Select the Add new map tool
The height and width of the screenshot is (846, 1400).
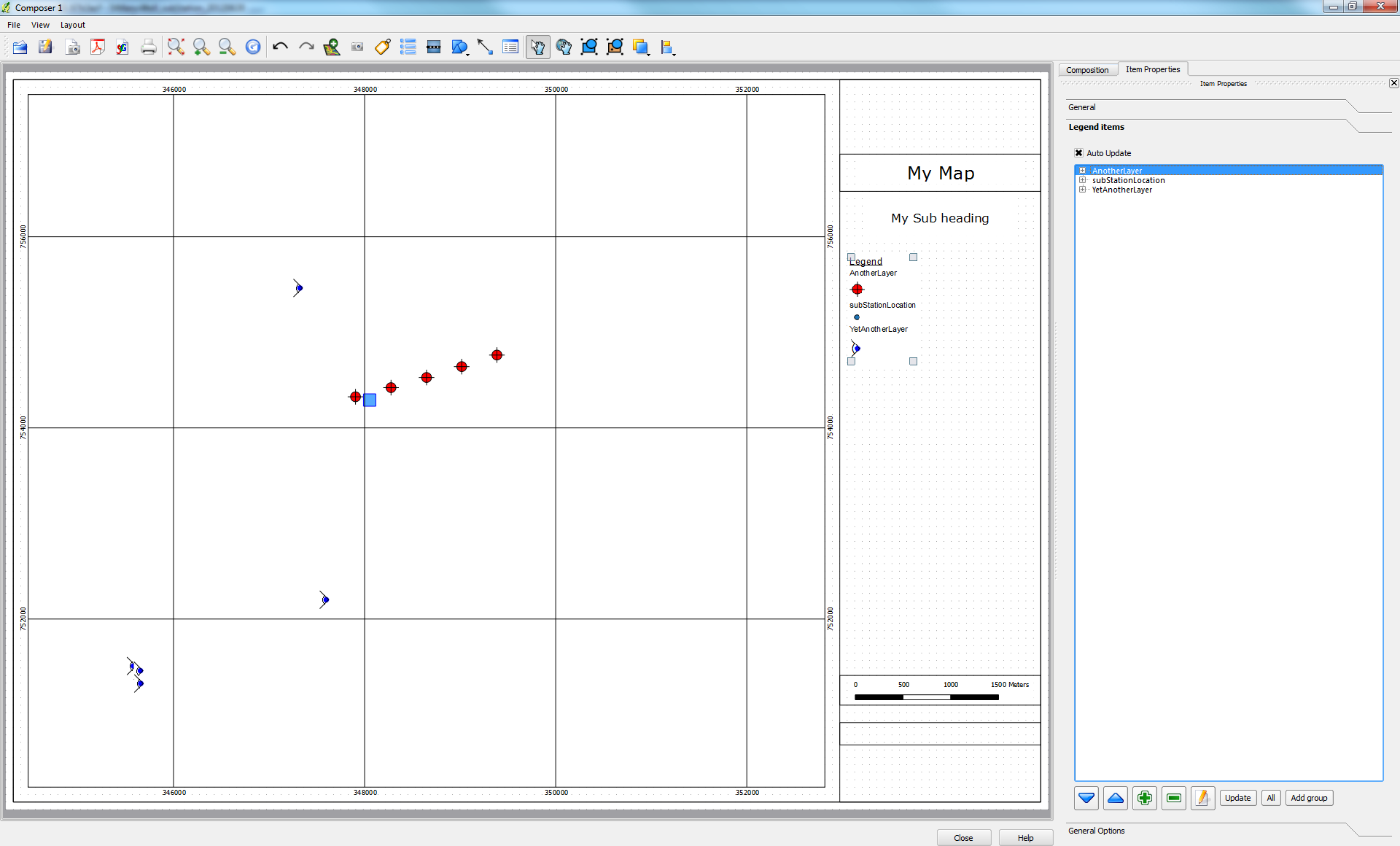(x=332, y=47)
